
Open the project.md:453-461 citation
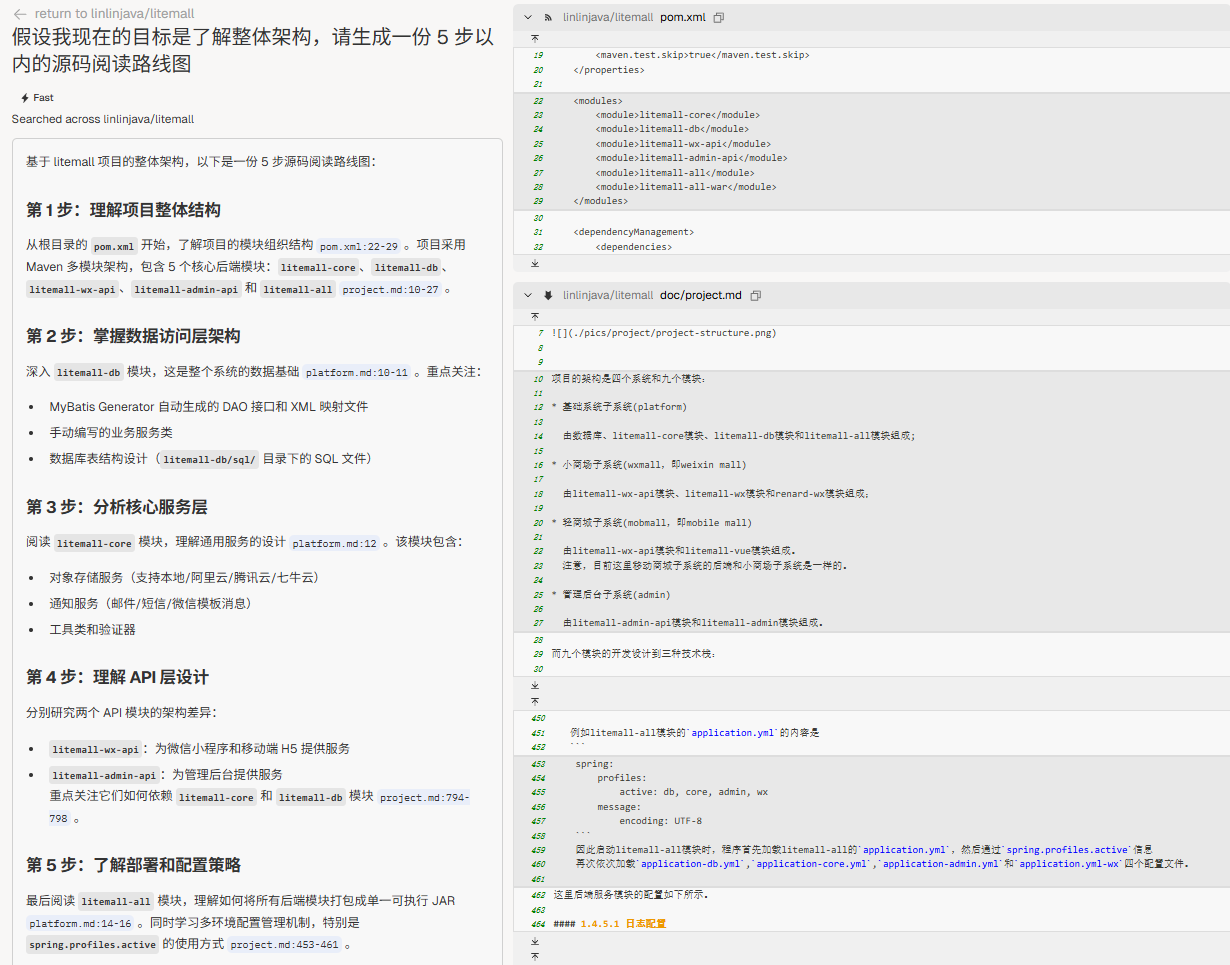(x=284, y=945)
